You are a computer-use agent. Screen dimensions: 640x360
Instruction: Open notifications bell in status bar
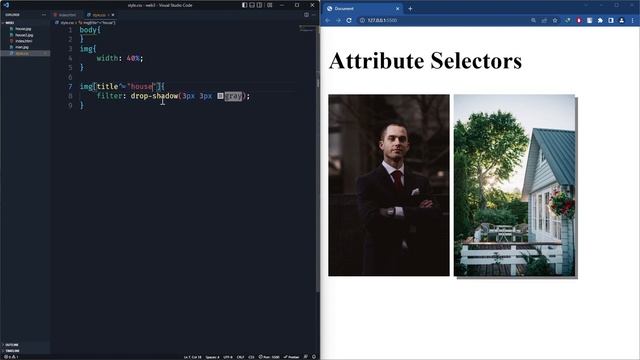click(x=313, y=357)
